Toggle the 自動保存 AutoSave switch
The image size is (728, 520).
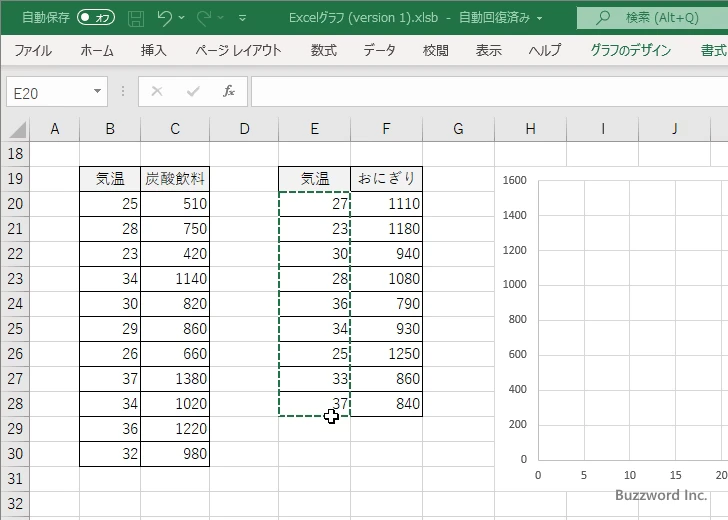96,18
